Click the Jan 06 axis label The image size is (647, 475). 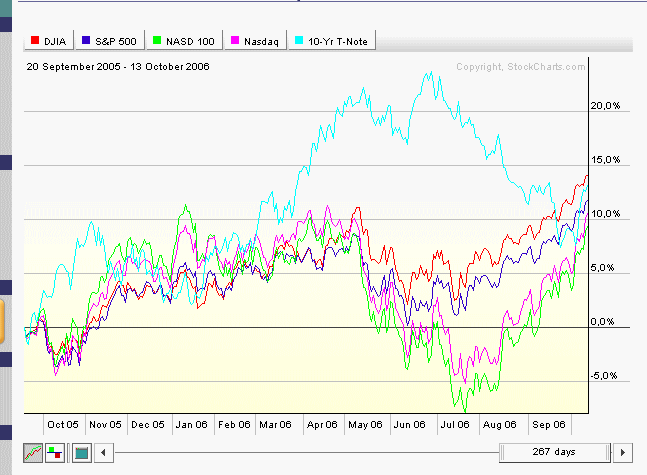(191, 425)
